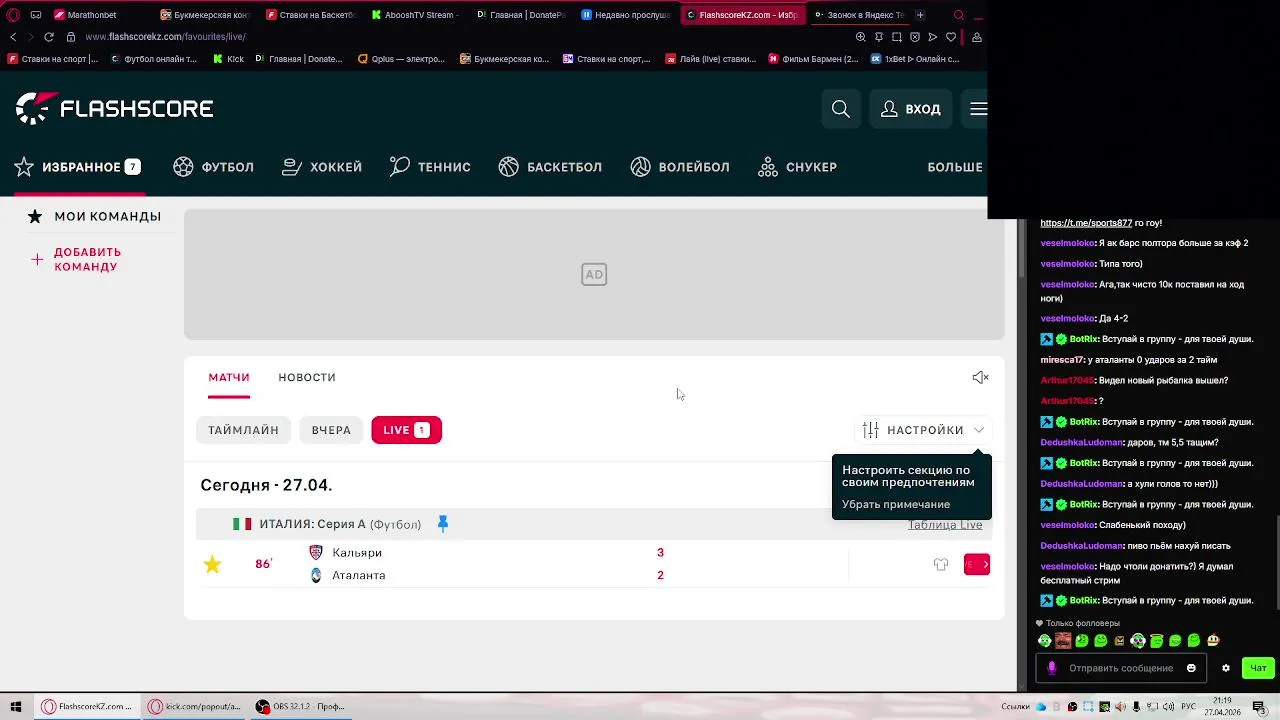Click the ВХОД login button
Screen dimensions: 1280x720
click(910, 109)
